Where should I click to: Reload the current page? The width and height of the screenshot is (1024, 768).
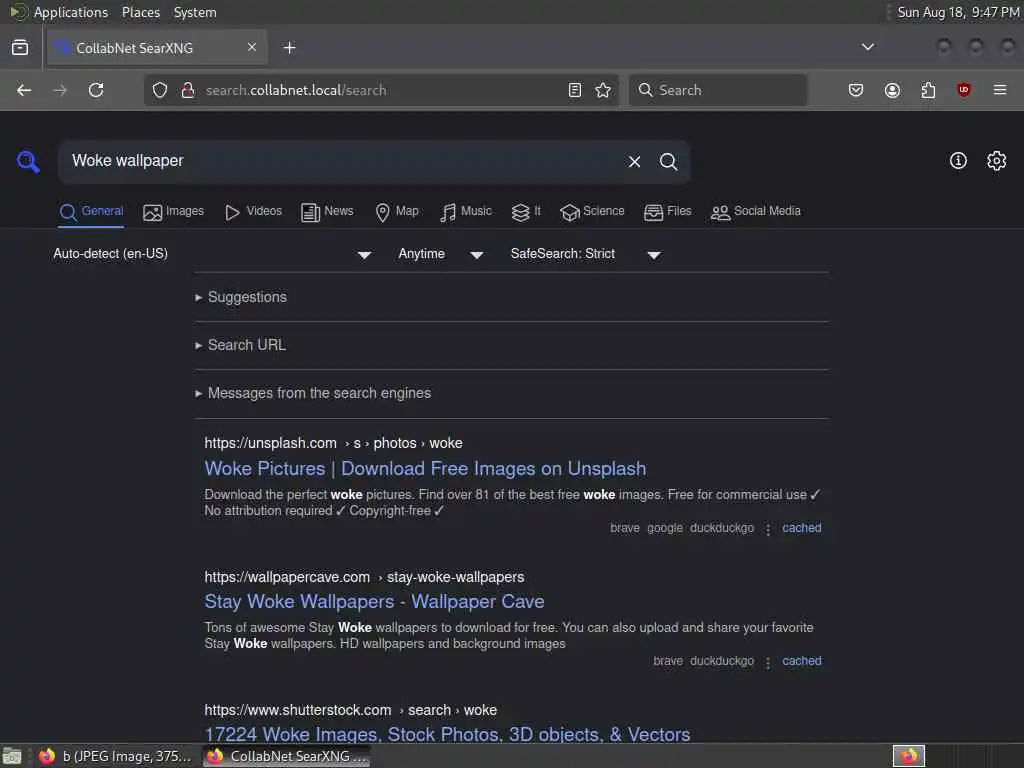click(96, 90)
